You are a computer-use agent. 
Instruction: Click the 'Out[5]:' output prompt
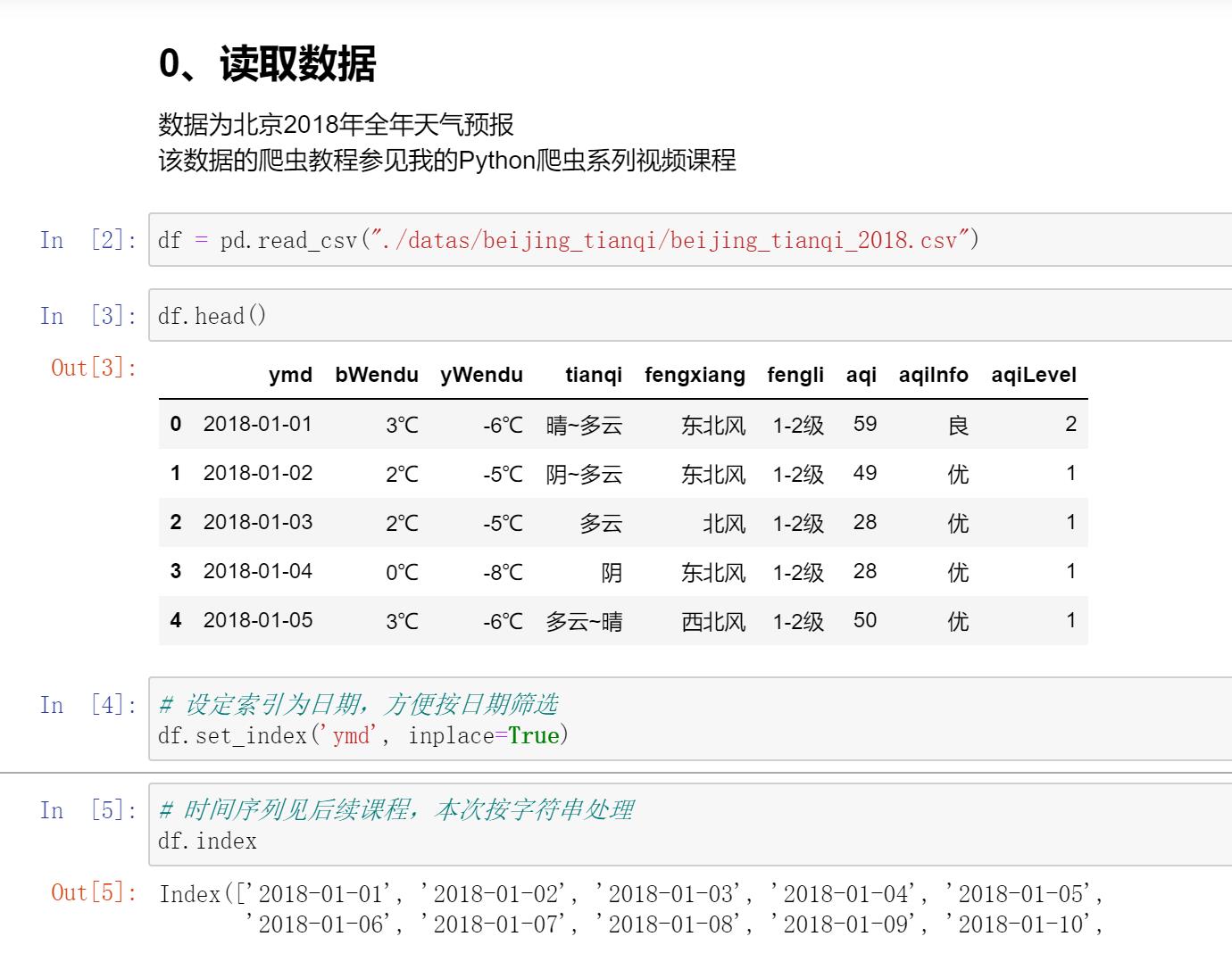[95, 892]
